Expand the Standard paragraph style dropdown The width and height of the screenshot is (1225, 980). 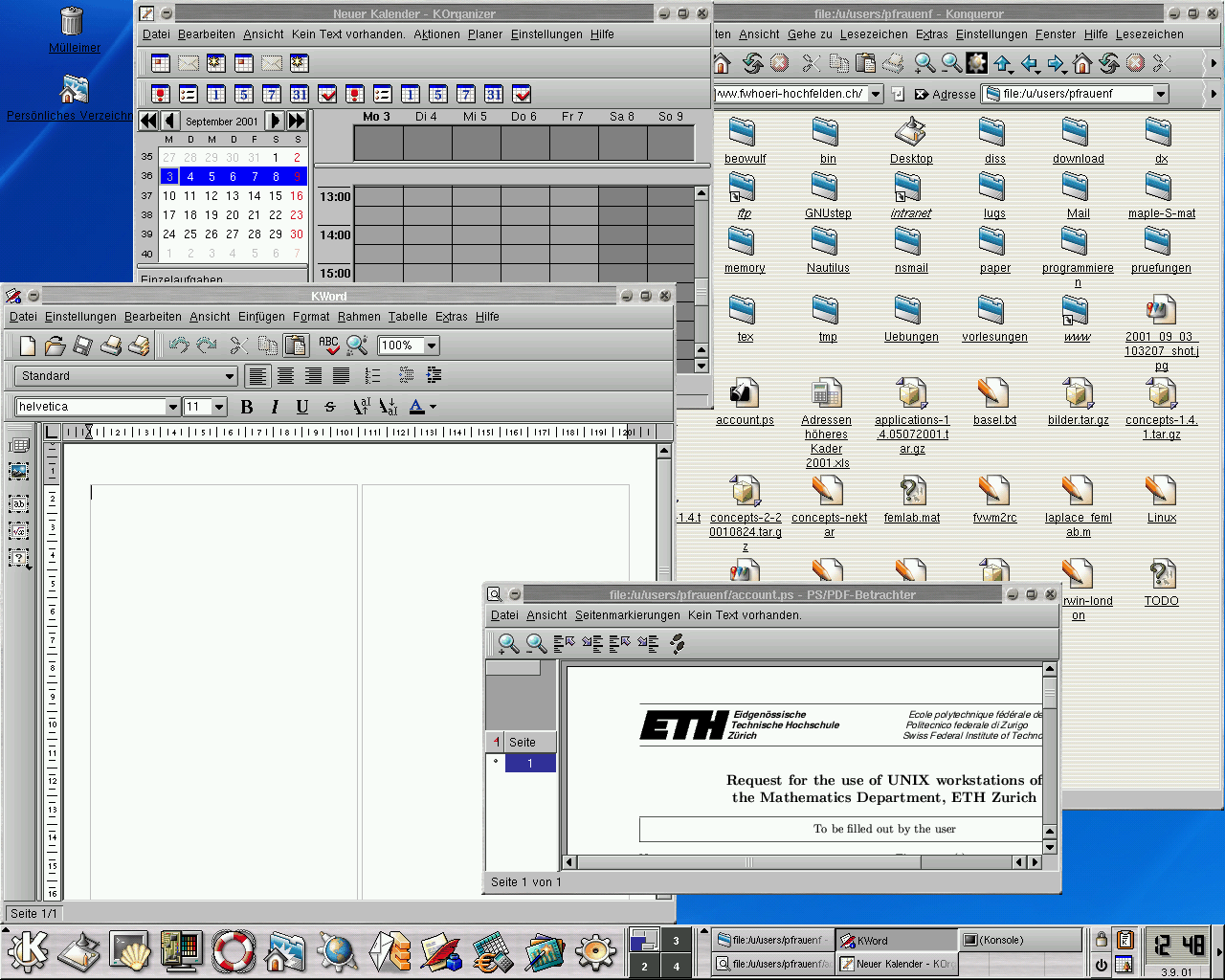coord(229,376)
